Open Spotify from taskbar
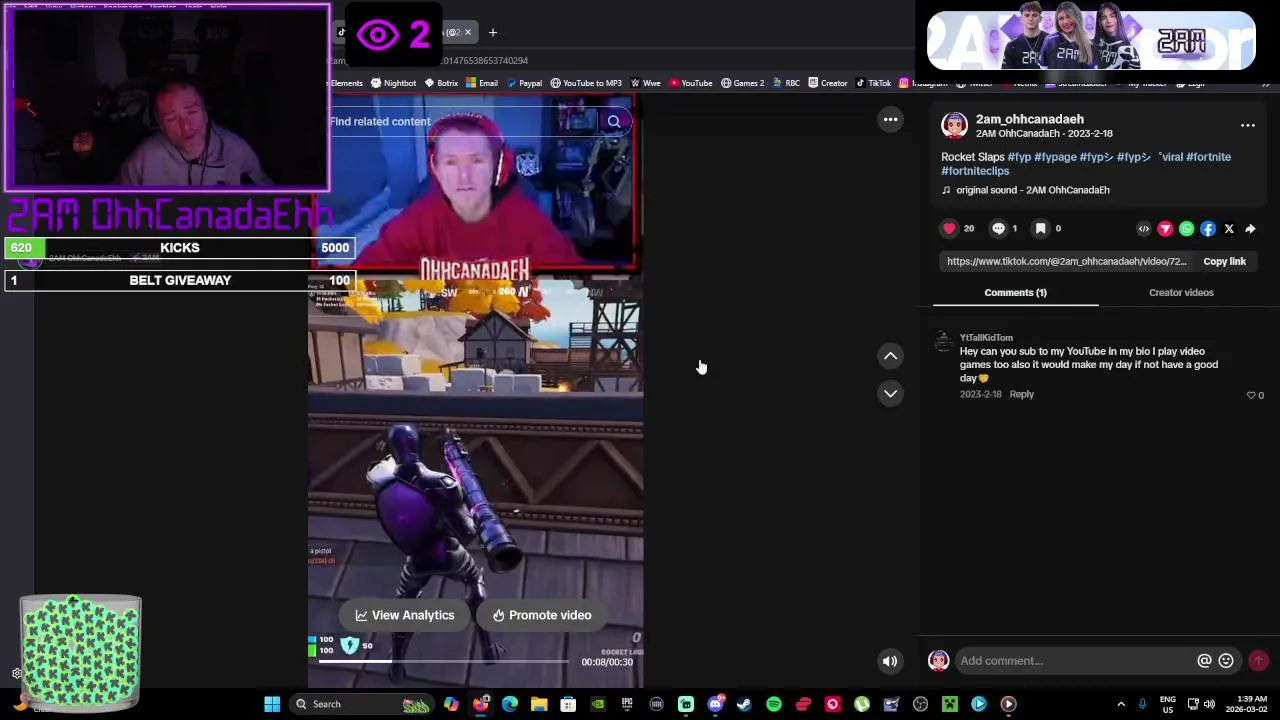 click(774, 704)
